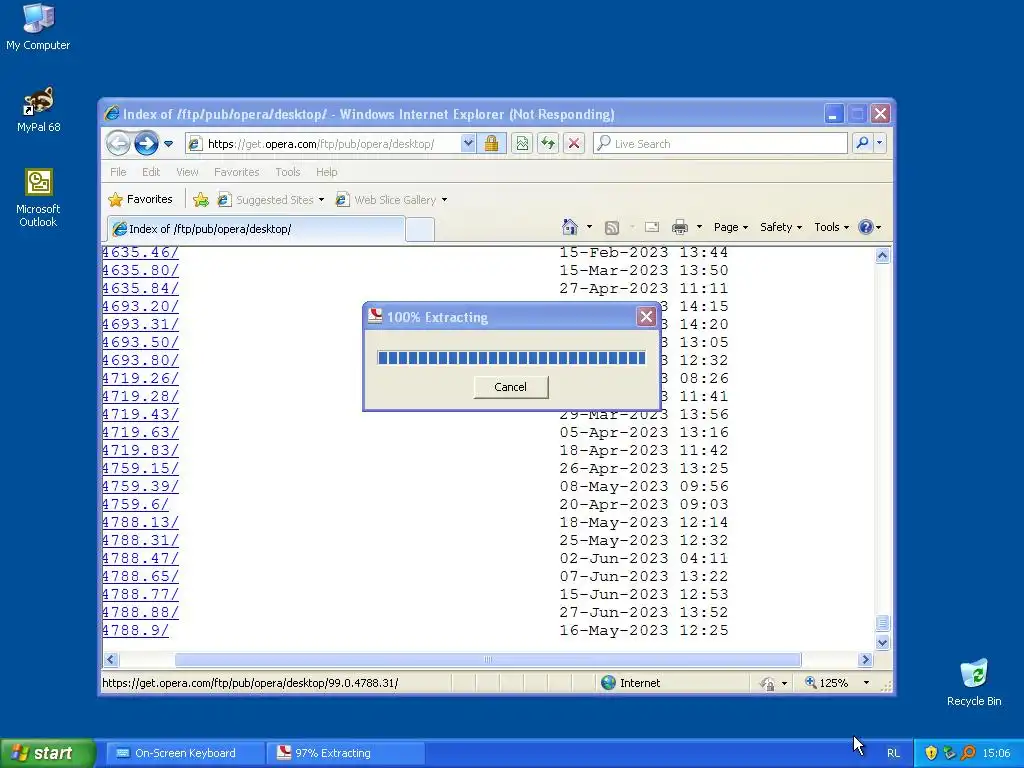Open the Protected Mode status icon
The width and height of the screenshot is (1024, 768).
coord(768,684)
